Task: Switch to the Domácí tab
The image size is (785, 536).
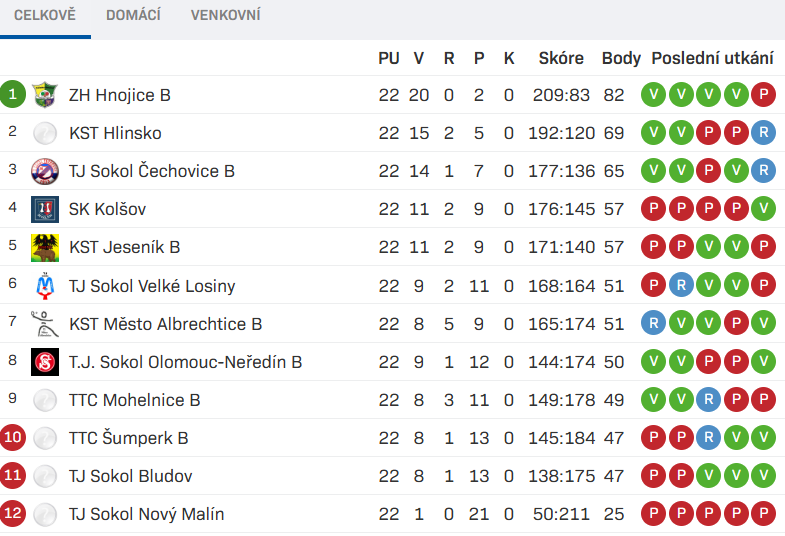Action: click(x=133, y=15)
